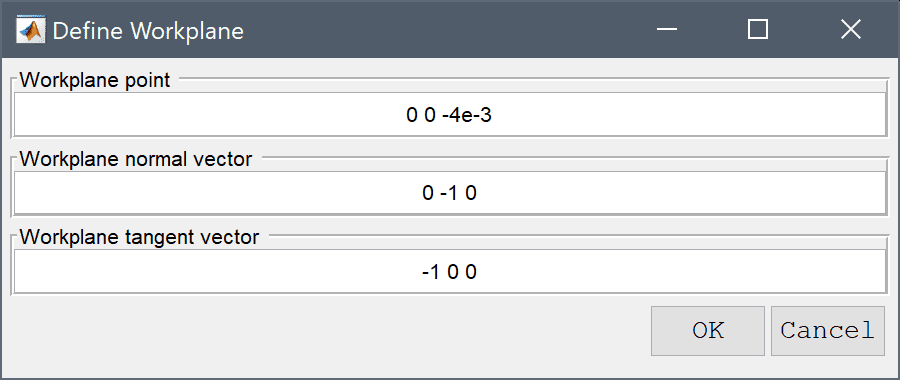Click left end of Workplane point field
This screenshot has width=900, height=380.
pos(34,114)
